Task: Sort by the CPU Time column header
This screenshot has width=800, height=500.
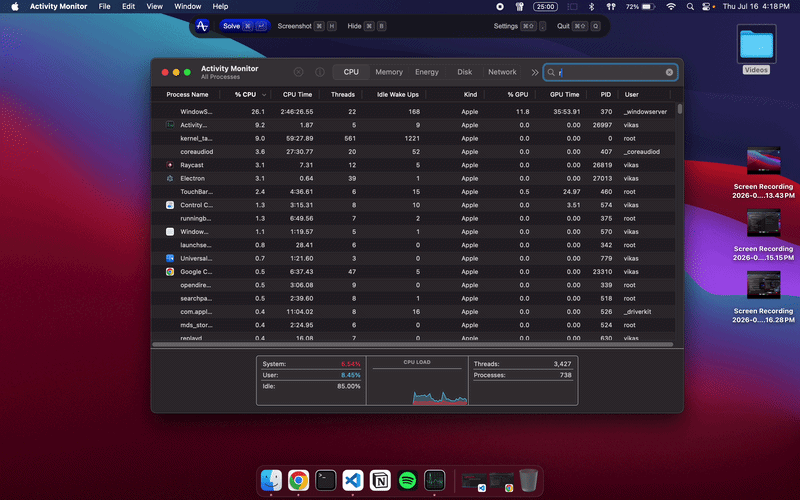Action: [x=297, y=94]
